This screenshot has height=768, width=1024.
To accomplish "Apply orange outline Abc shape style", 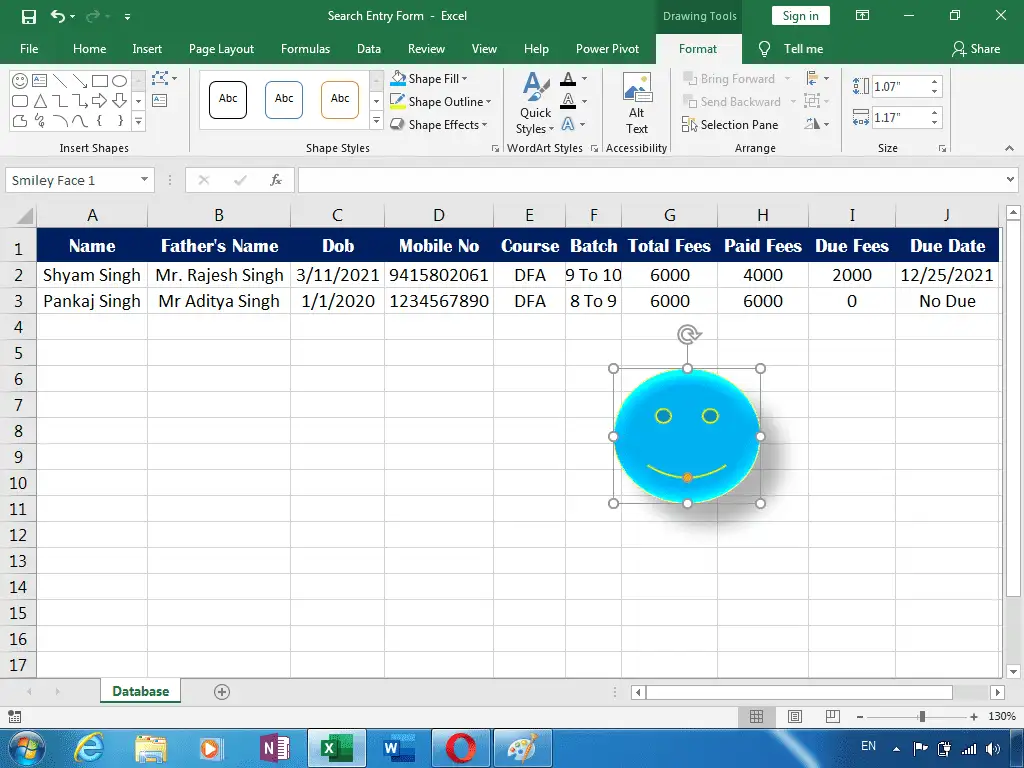I will [340, 100].
